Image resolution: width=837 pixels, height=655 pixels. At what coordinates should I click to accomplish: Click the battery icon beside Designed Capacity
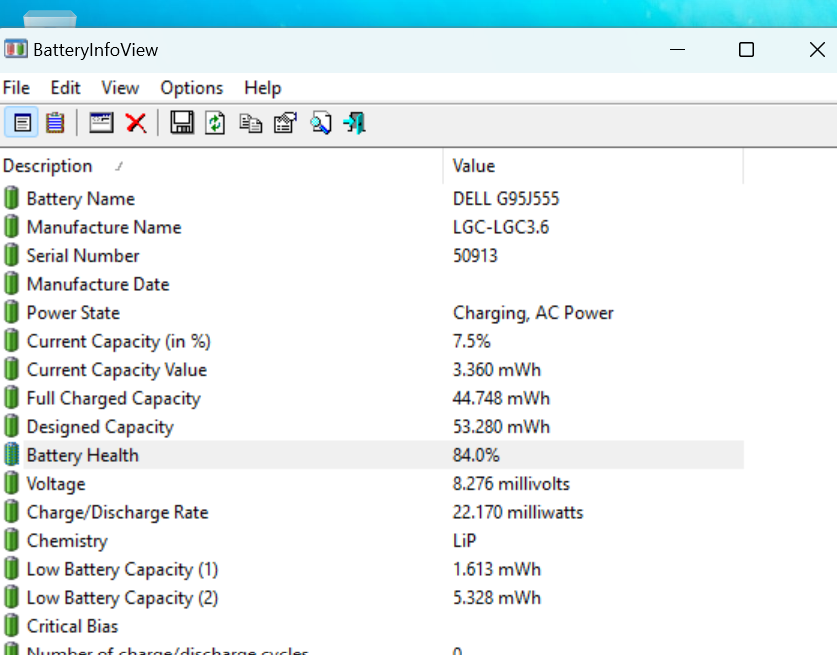tap(11, 426)
